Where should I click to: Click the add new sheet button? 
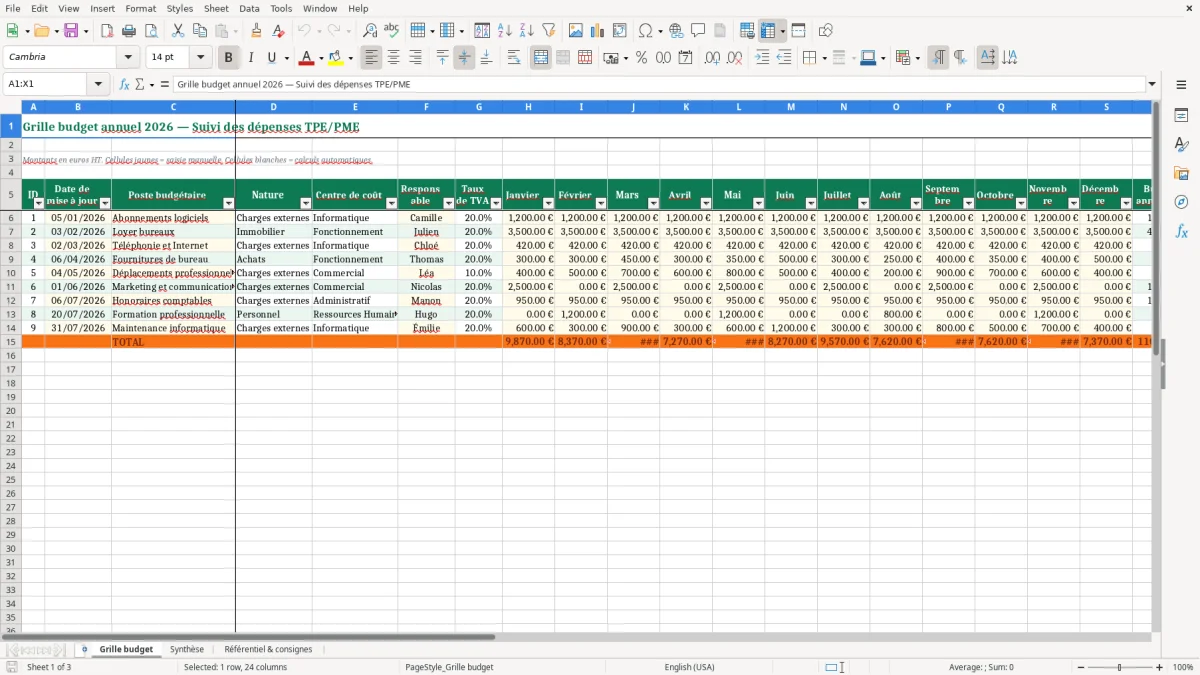[x=84, y=649]
